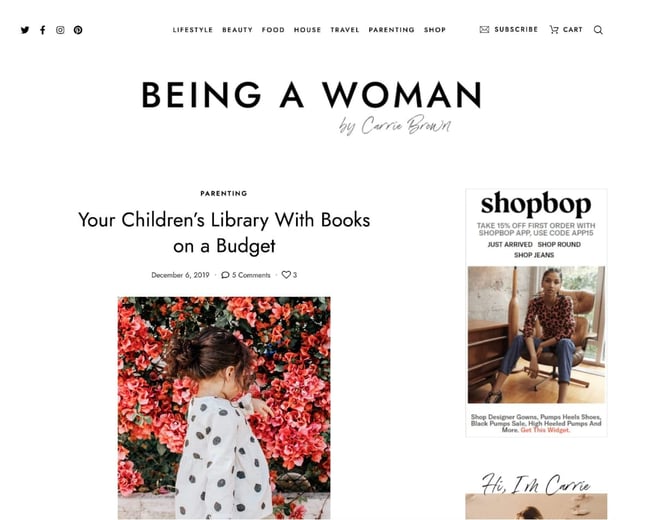Open the search magnifier icon
The height and width of the screenshot is (520, 650).
pyautogui.click(x=598, y=30)
